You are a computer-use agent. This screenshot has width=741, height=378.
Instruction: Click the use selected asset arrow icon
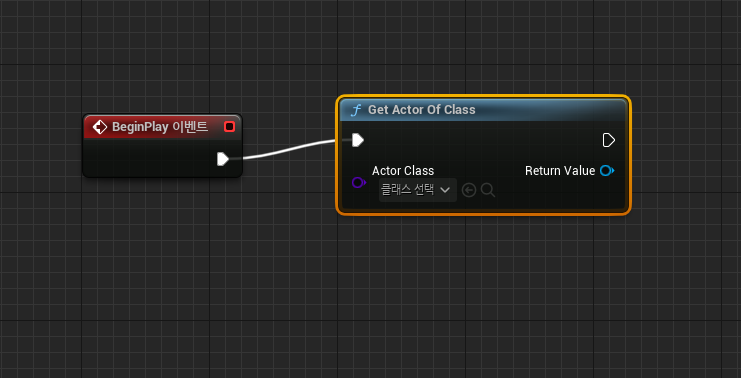point(468,190)
